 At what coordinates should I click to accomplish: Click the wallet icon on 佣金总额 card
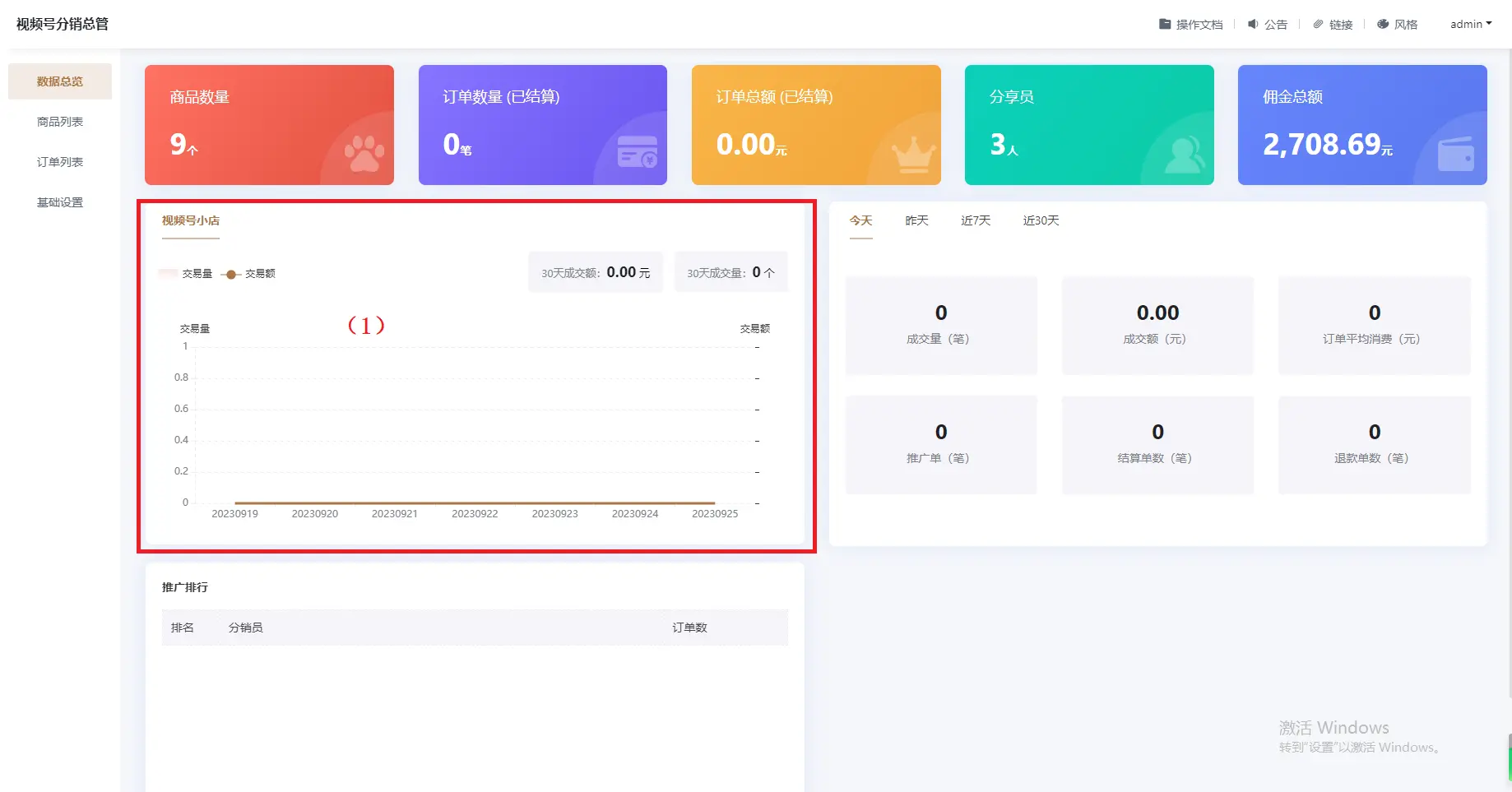tap(1455, 154)
